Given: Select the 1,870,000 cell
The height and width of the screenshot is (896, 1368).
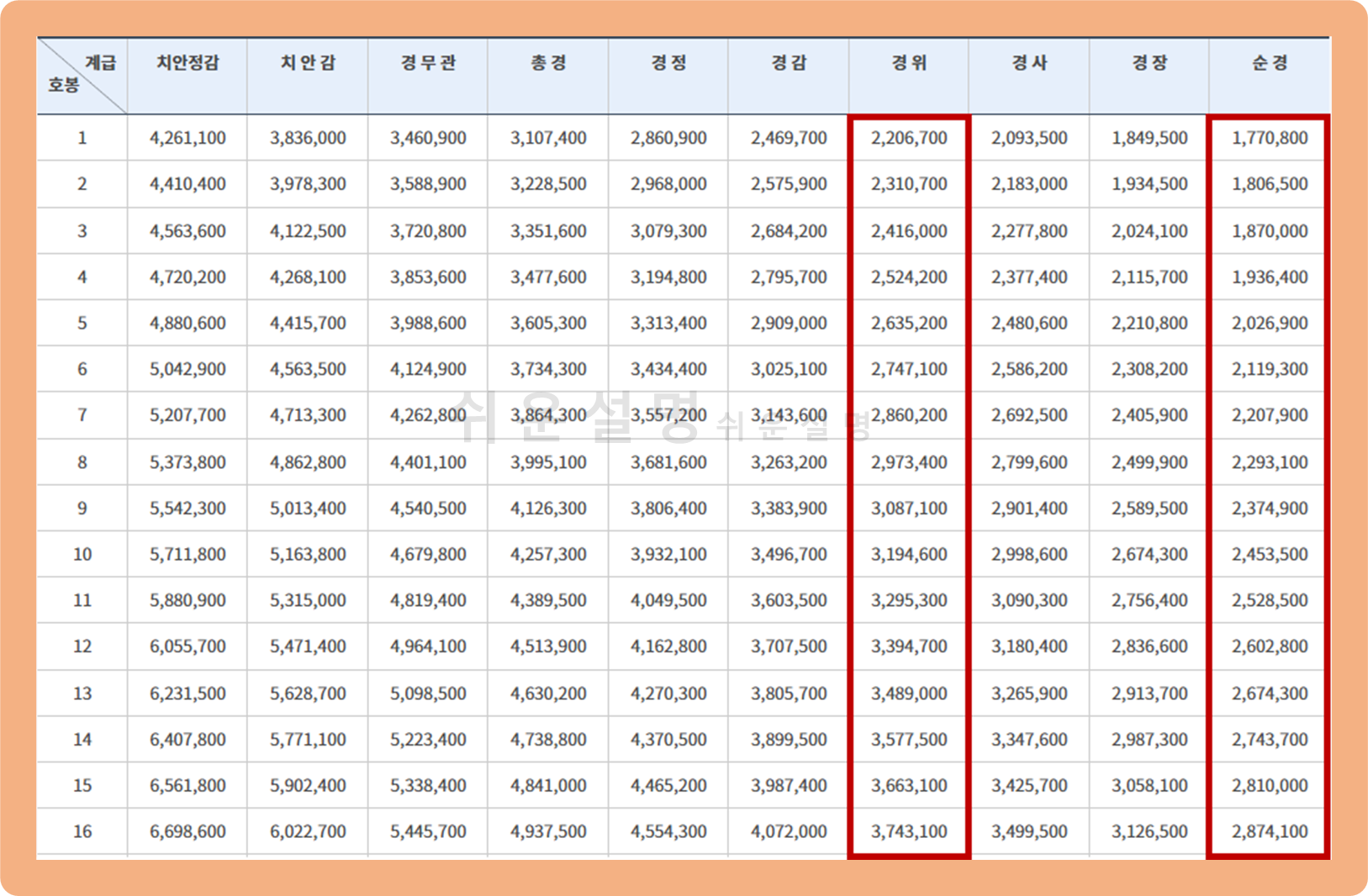Looking at the screenshot, I should pos(1270,231).
